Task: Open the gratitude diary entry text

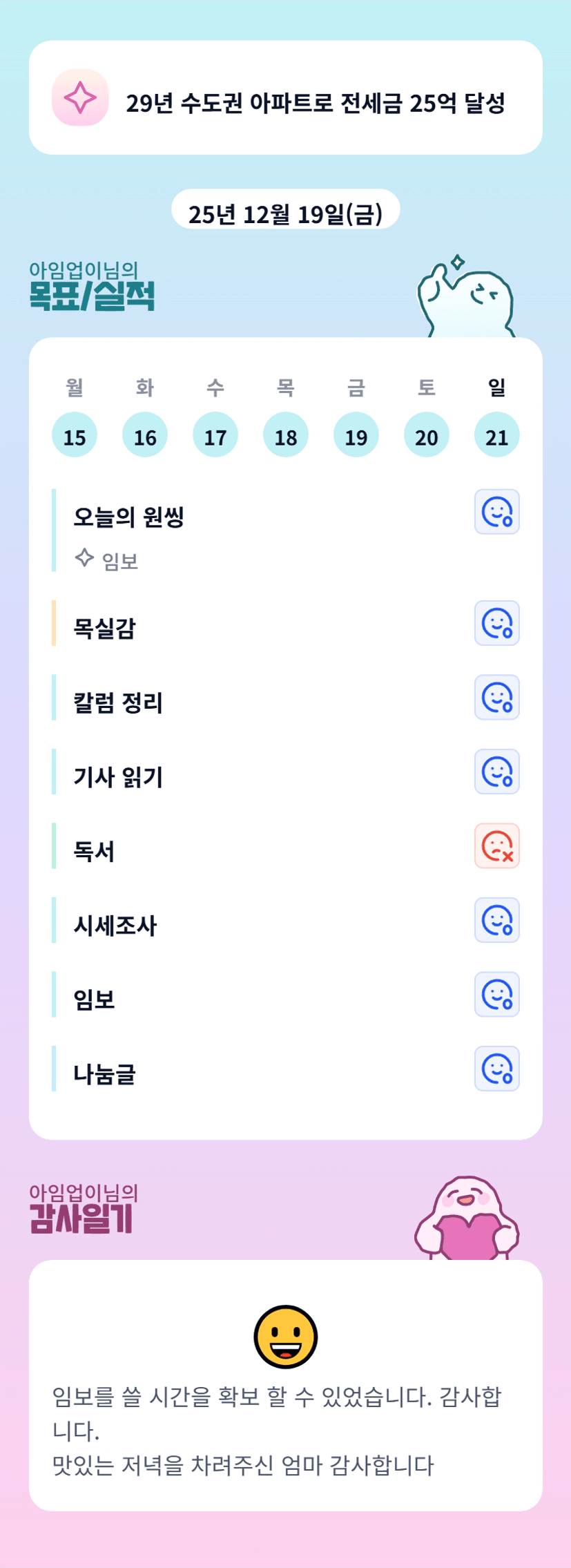Action: point(276,1431)
